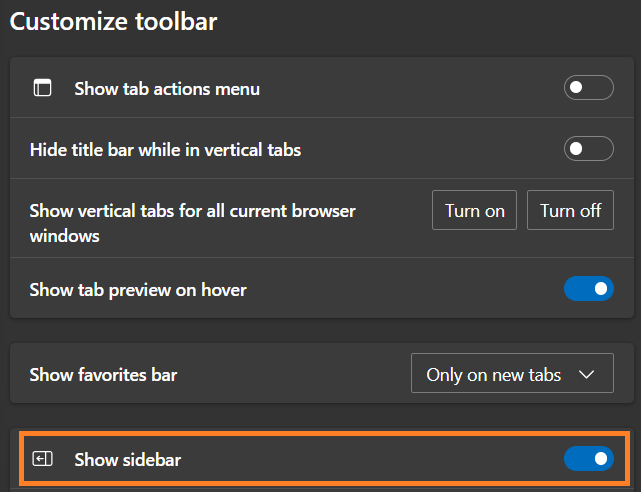This screenshot has height=492, width=641.
Task: Click Hide title bar while in vertical tabs text
Action: (x=165, y=150)
